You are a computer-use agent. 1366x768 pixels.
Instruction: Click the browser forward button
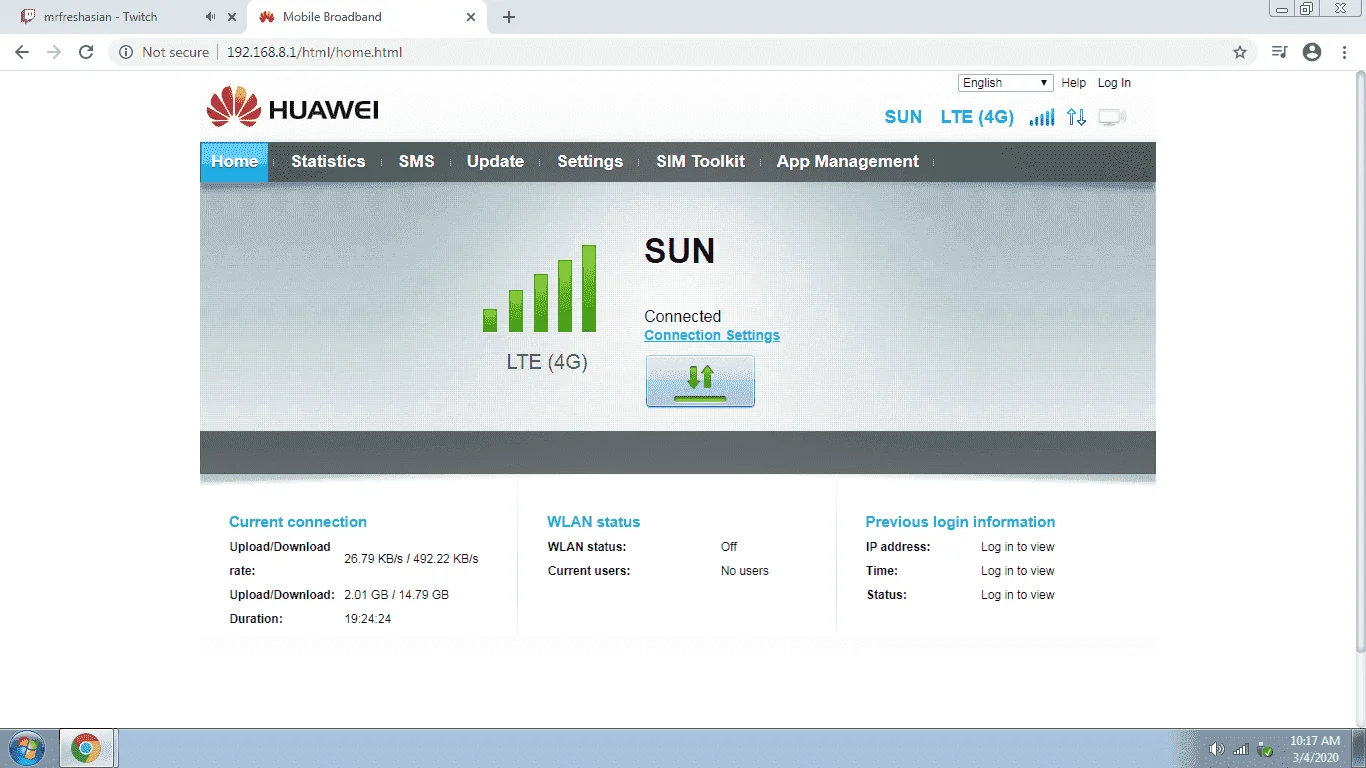54,52
